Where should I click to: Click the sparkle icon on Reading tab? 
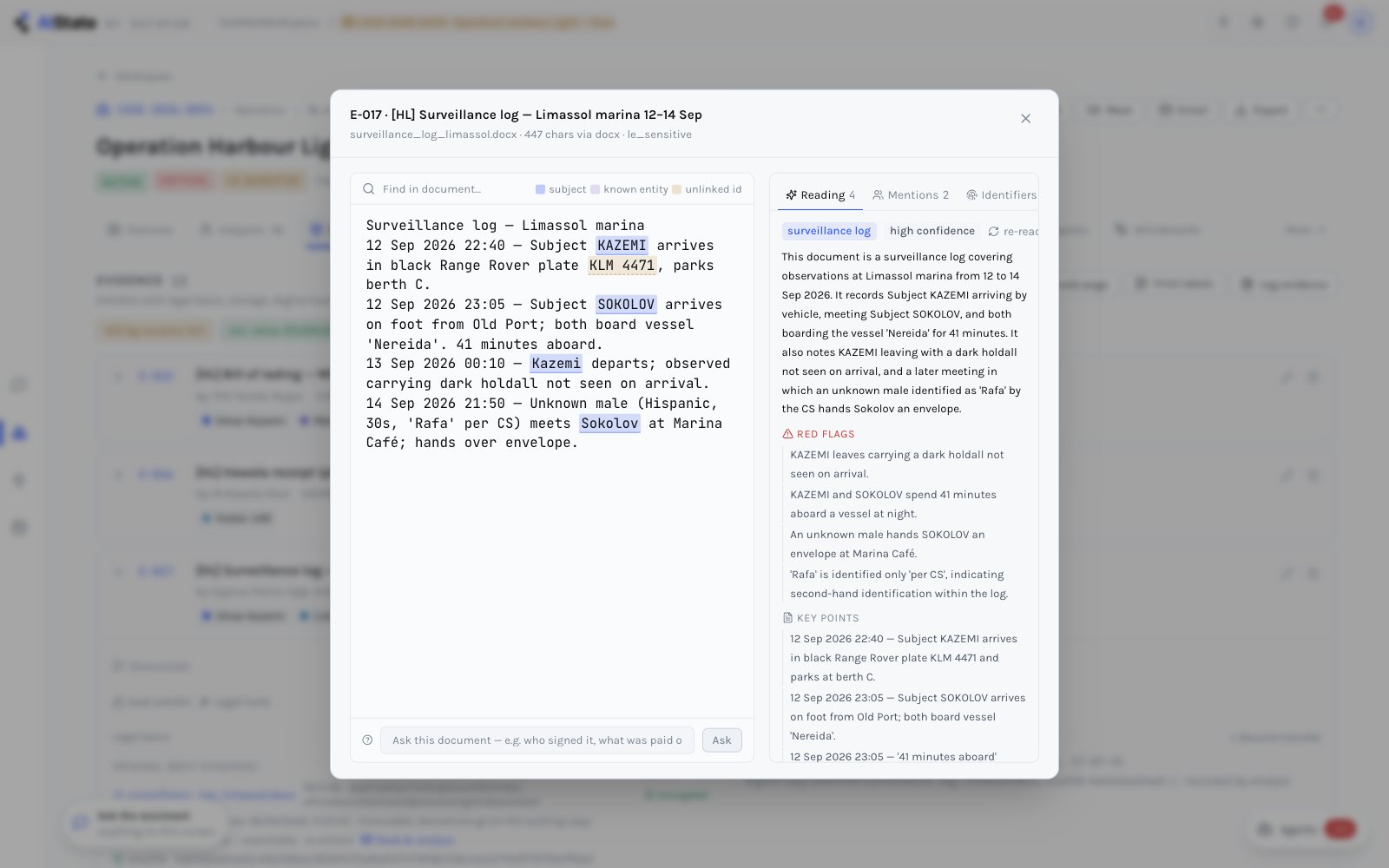pos(791,195)
